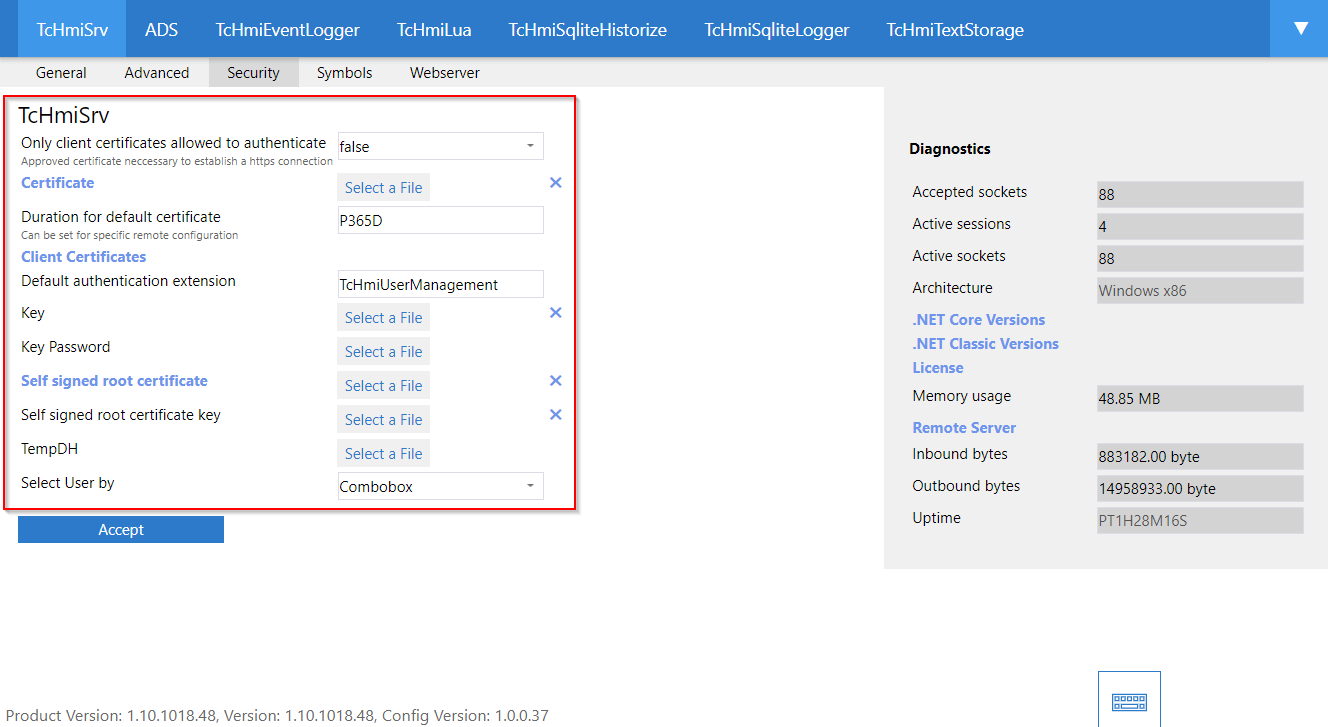Click the Memory usage value 48.85 MB

(1200, 398)
